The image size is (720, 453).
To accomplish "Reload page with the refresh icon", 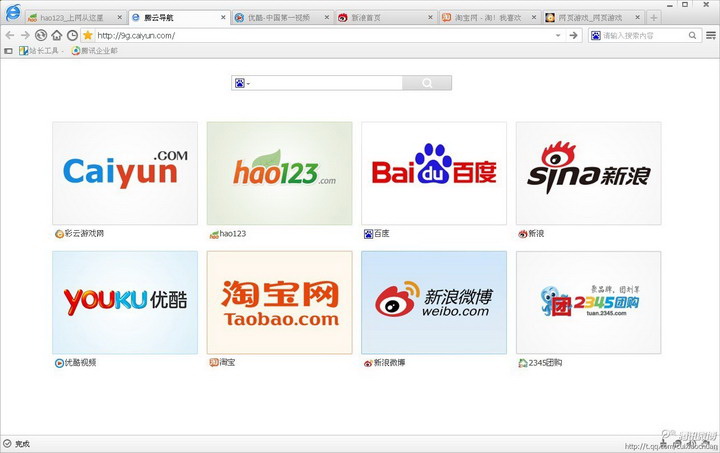I will 41,35.
